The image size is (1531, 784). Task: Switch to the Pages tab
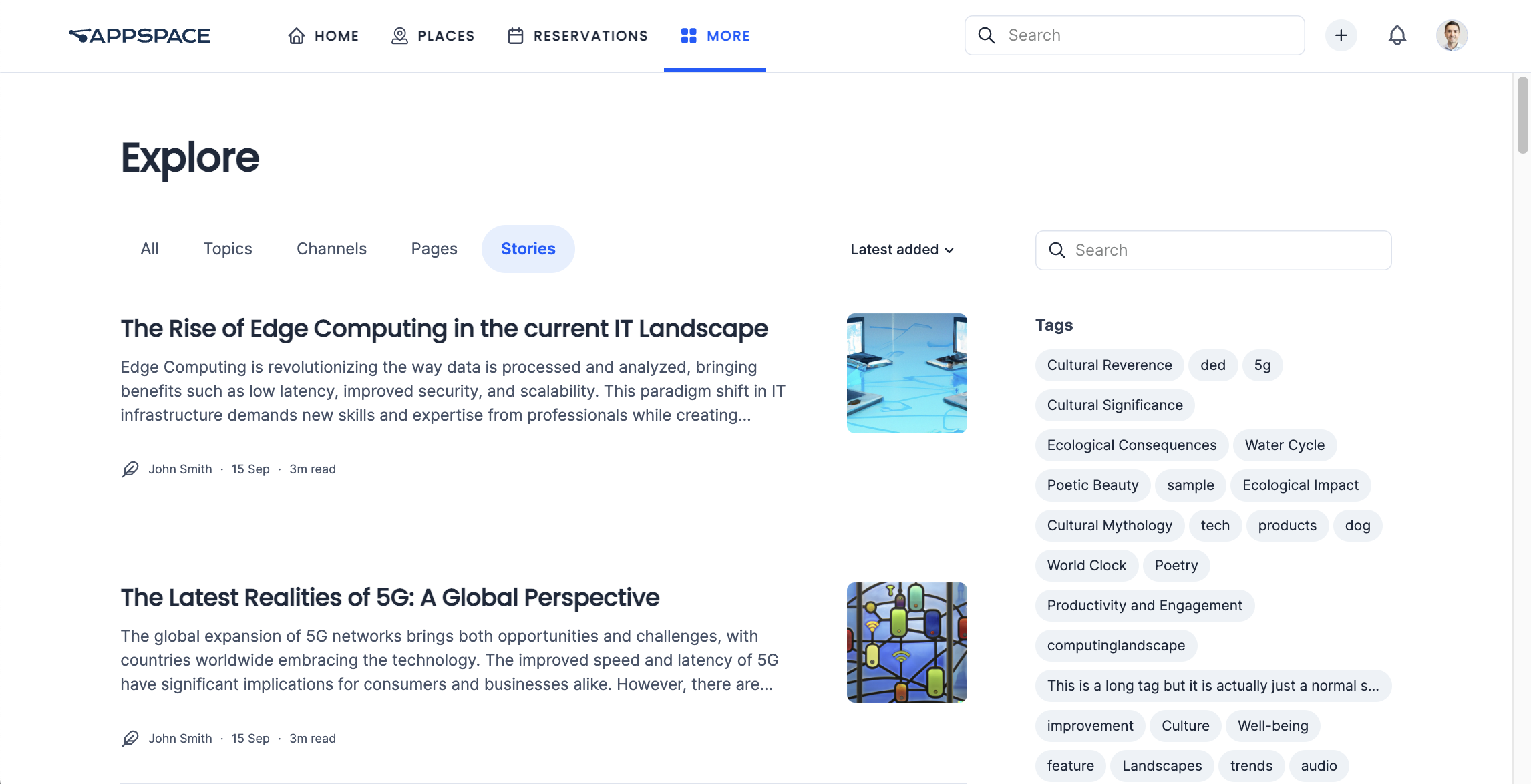[434, 249]
